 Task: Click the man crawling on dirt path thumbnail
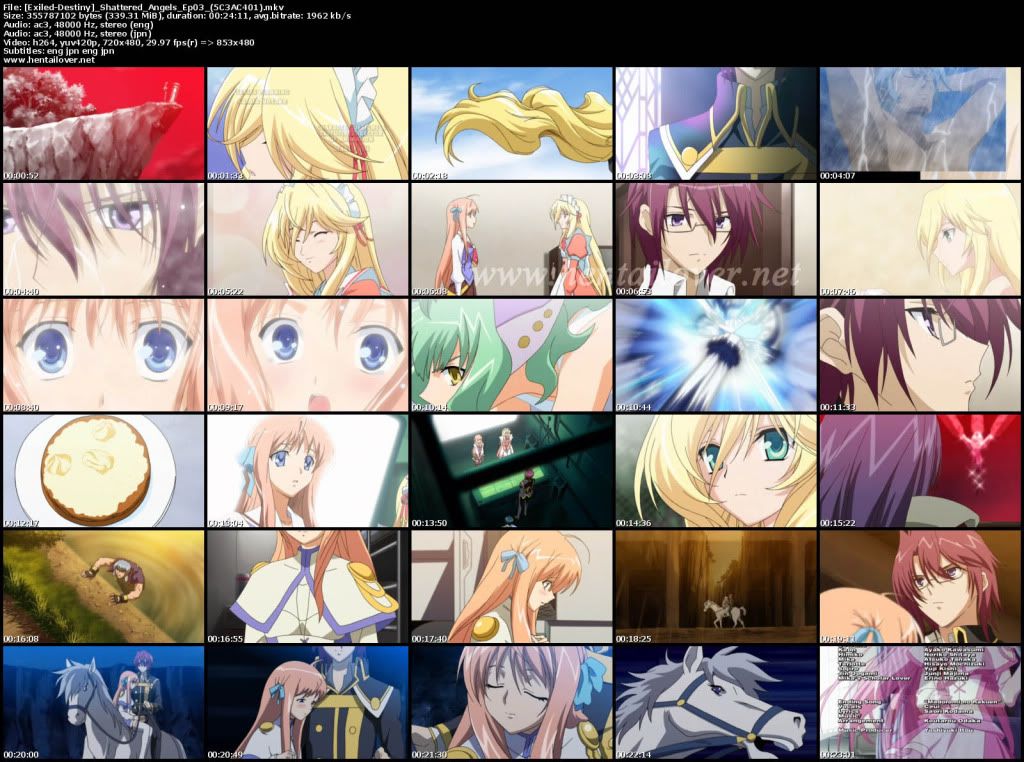102,586
